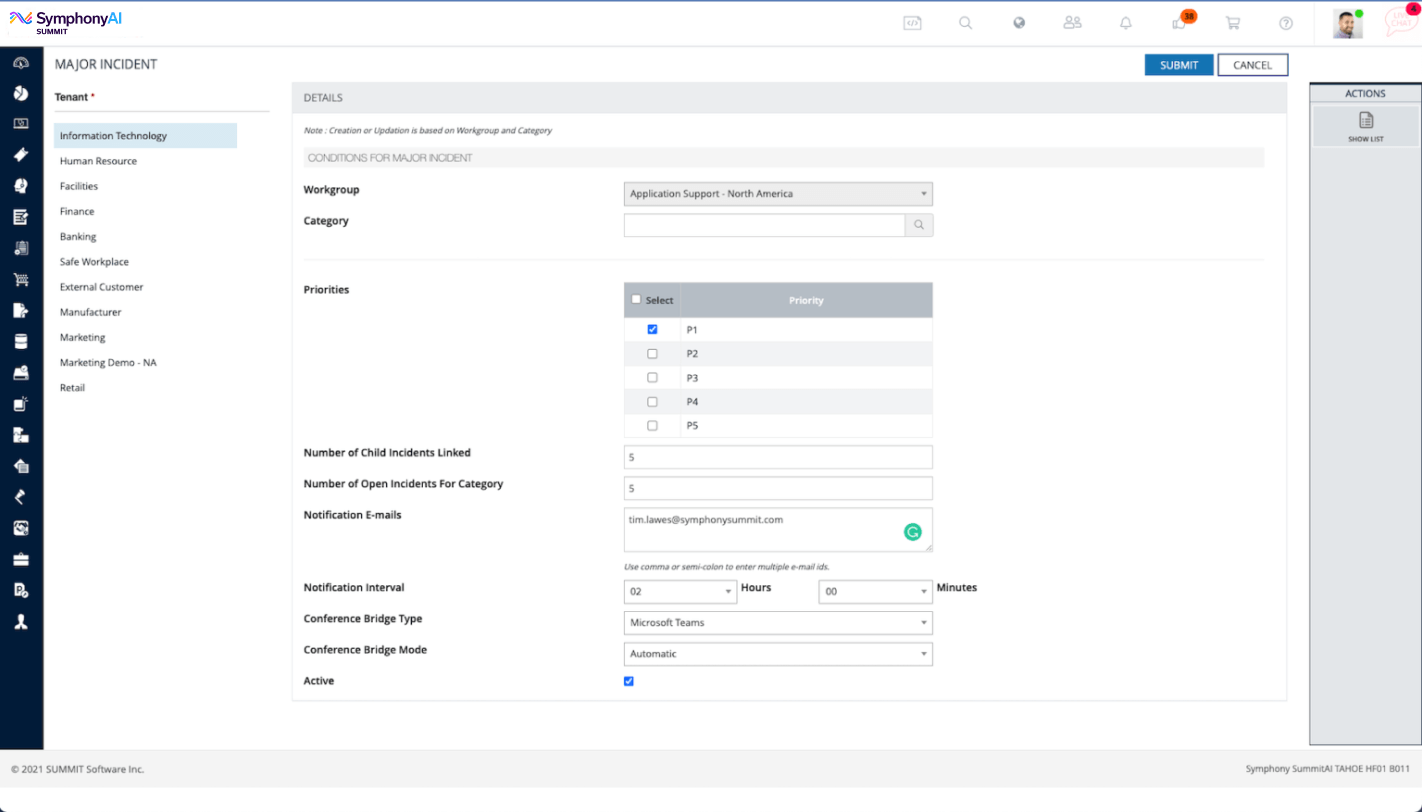Open the ticket icon in left sidebar
The image size is (1422, 812).
[20, 155]
